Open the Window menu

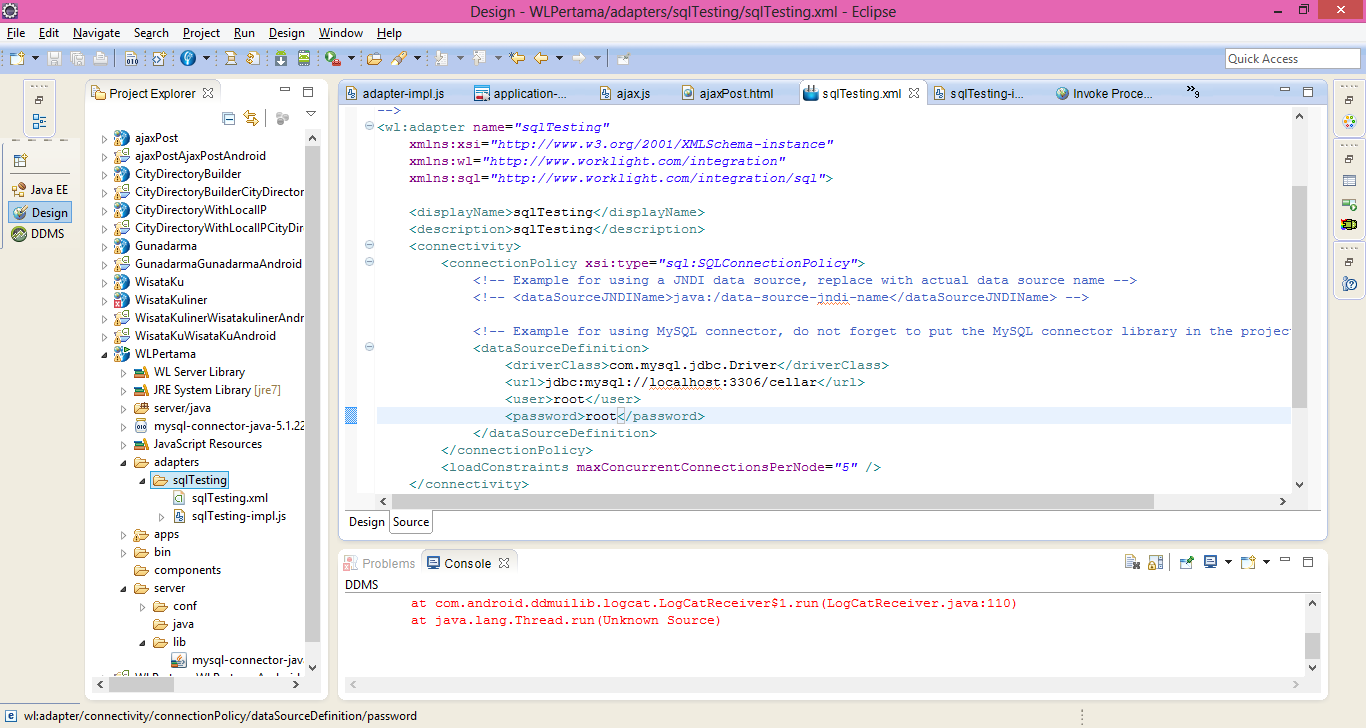341,33
